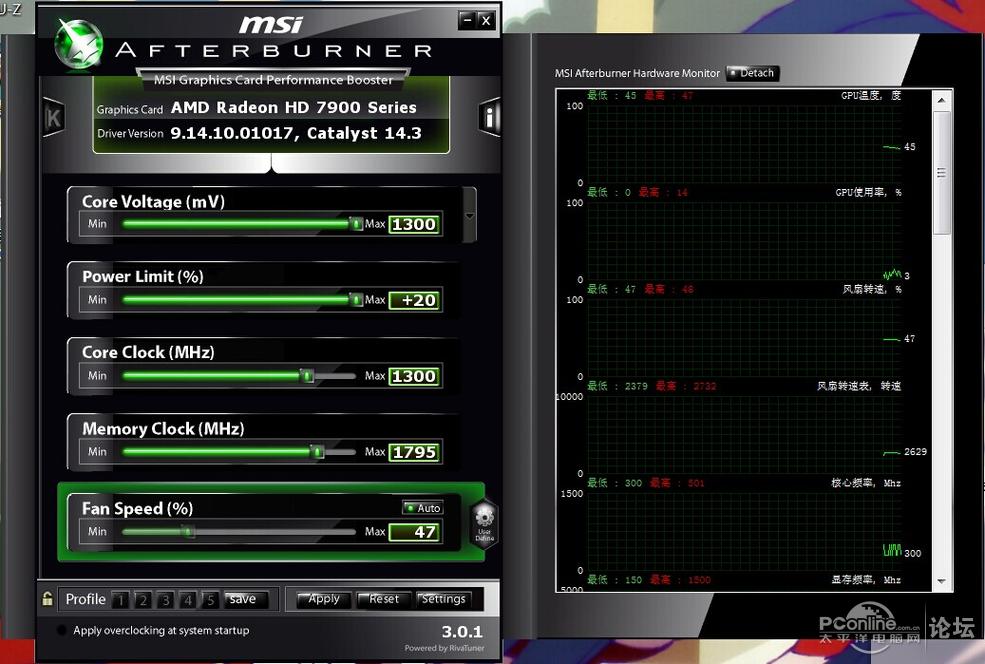Click the fan tachometer current value 2629

(x=915, y=452)
